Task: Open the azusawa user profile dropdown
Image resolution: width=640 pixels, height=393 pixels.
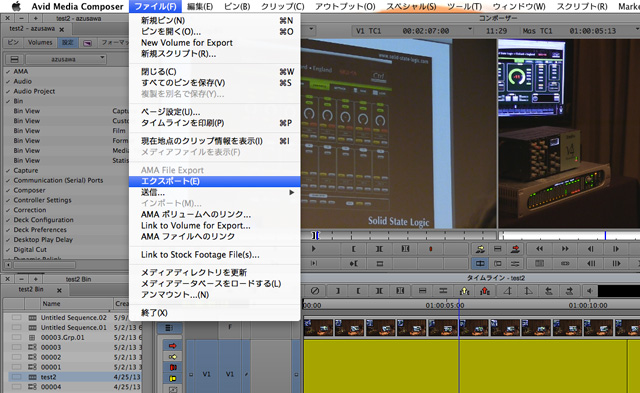Action: pyautogui.click(x=66, y=59)
